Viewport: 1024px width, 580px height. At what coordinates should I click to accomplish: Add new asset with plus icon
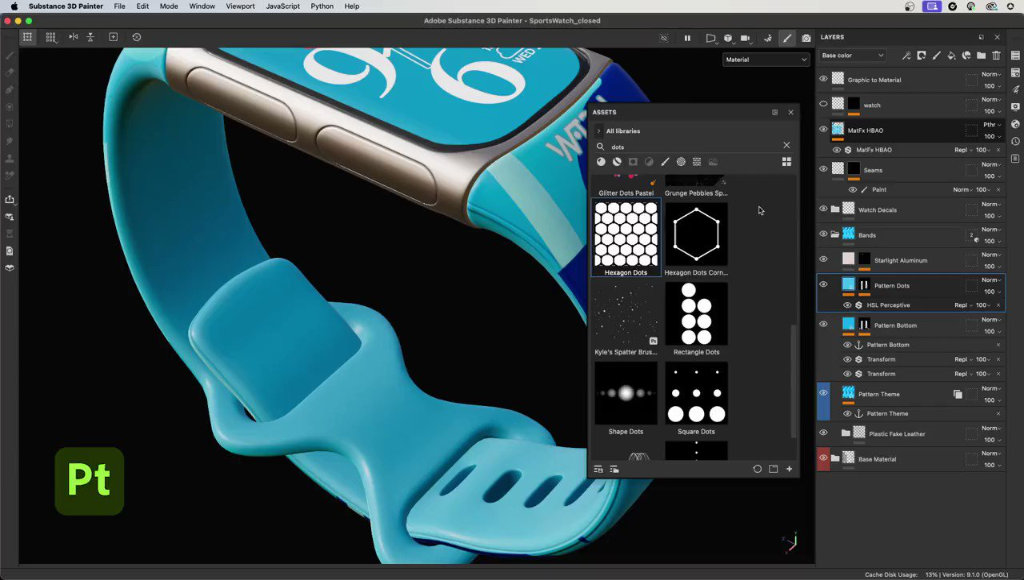pyautogui.click(x=789, y=469)
